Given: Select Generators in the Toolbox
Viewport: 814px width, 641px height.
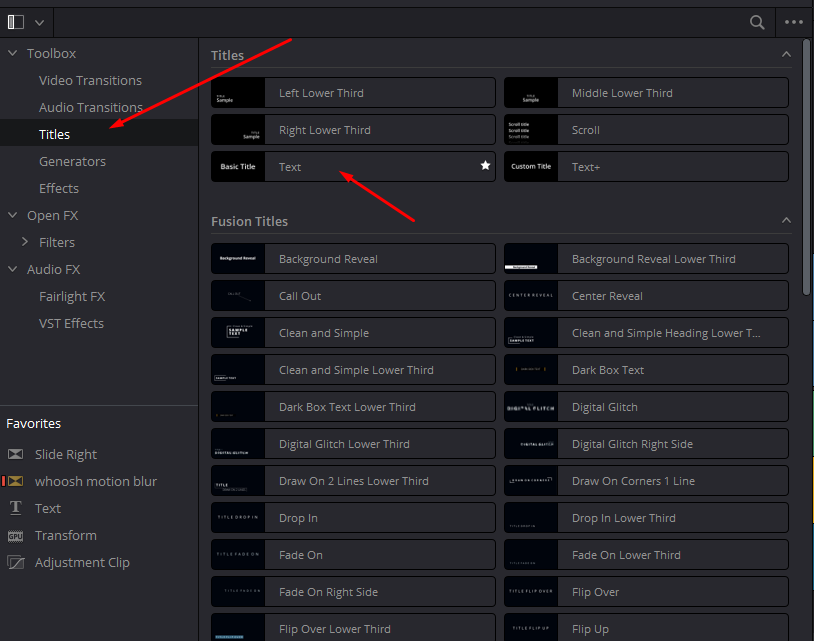Looking at the screenshot, I should coord(72,161).
